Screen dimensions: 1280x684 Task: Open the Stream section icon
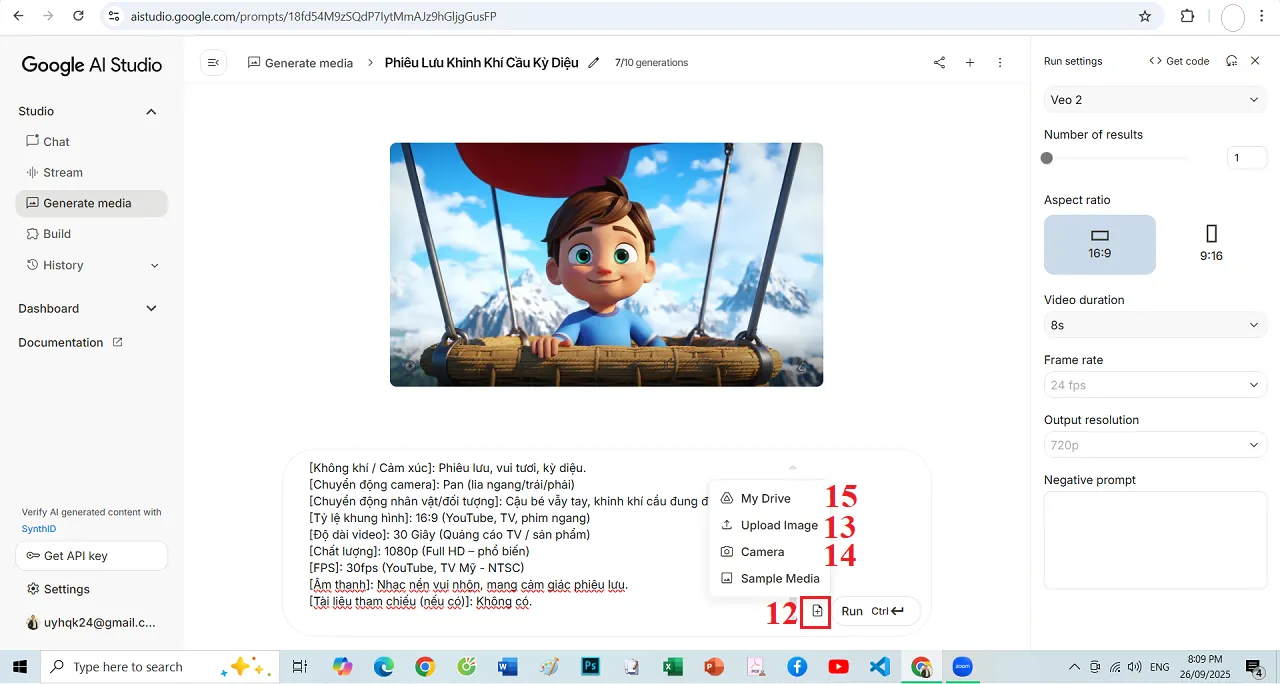[34, 172]
